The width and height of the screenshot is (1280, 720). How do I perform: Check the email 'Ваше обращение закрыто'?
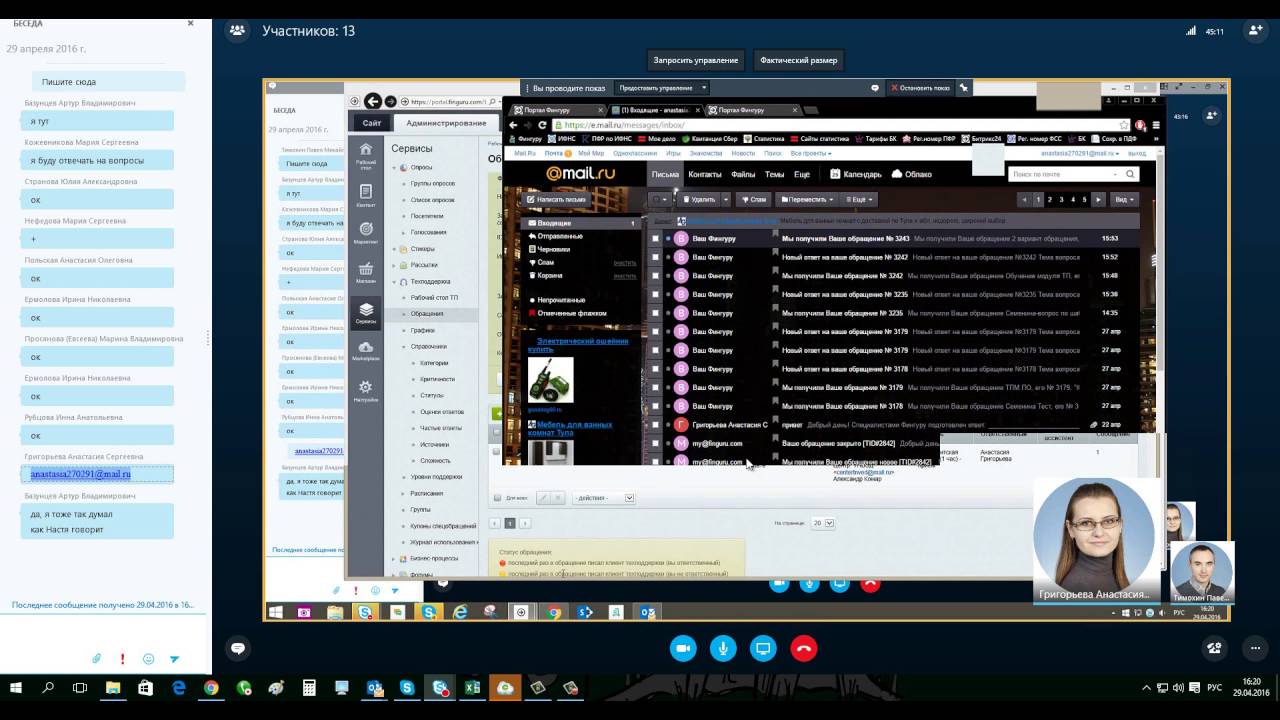pyautogui.click(x=656, y=443)
